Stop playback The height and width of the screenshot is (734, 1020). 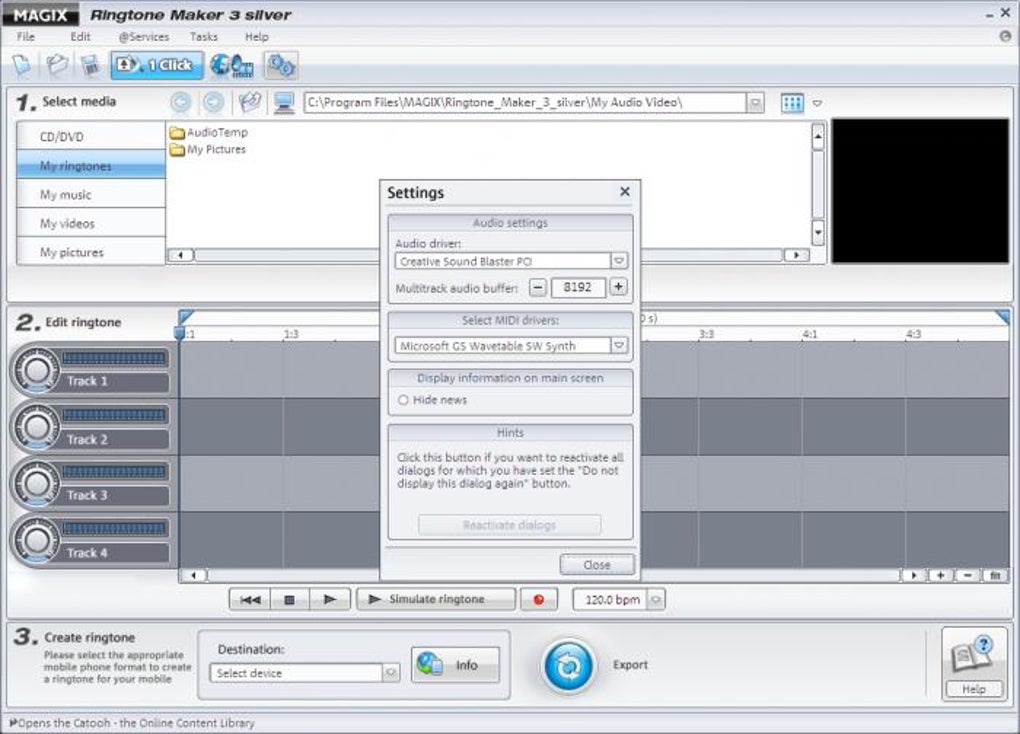tap(289, 599)
